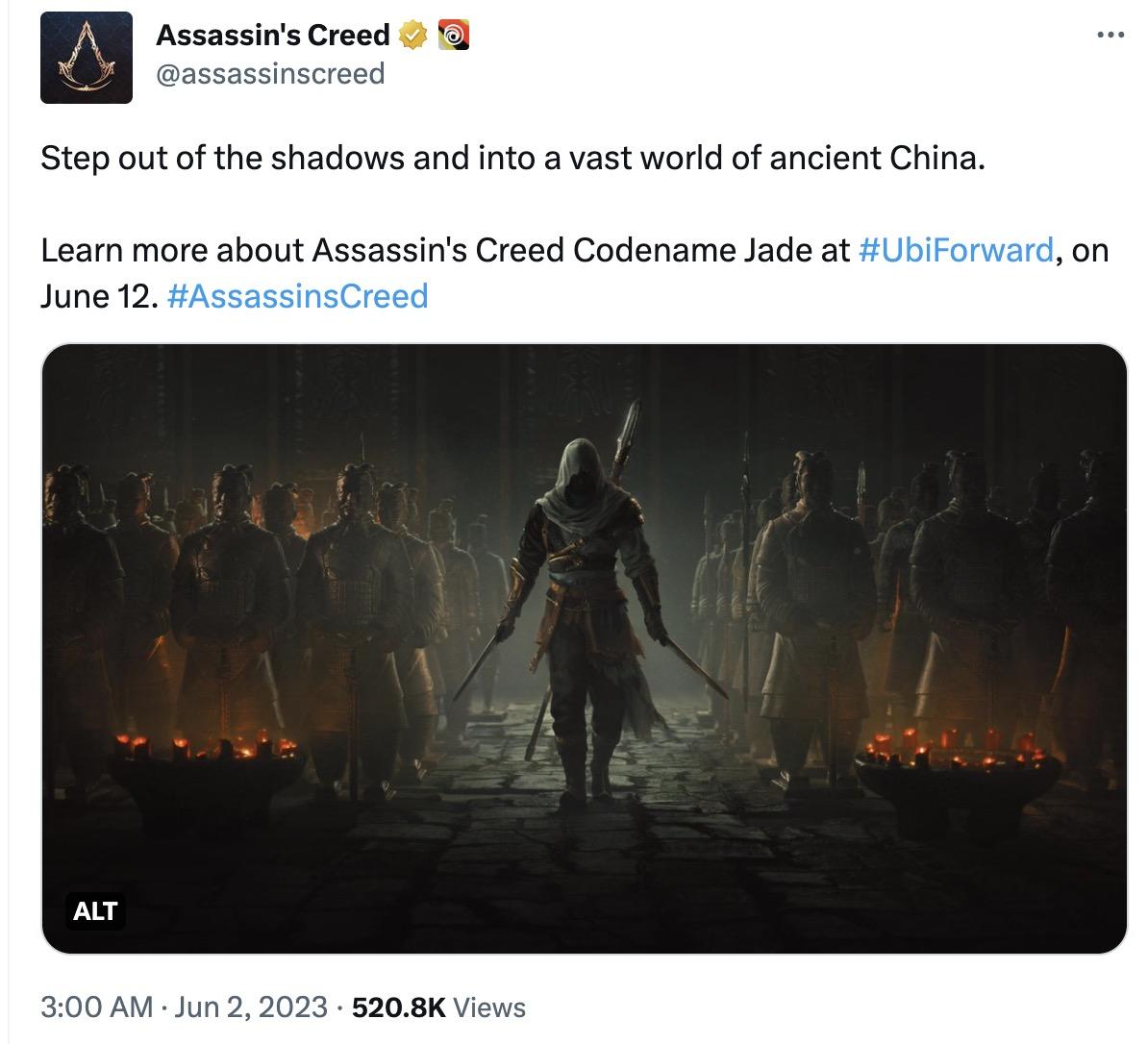Click the @assassinscreed handle

click(x=270, y=73)
